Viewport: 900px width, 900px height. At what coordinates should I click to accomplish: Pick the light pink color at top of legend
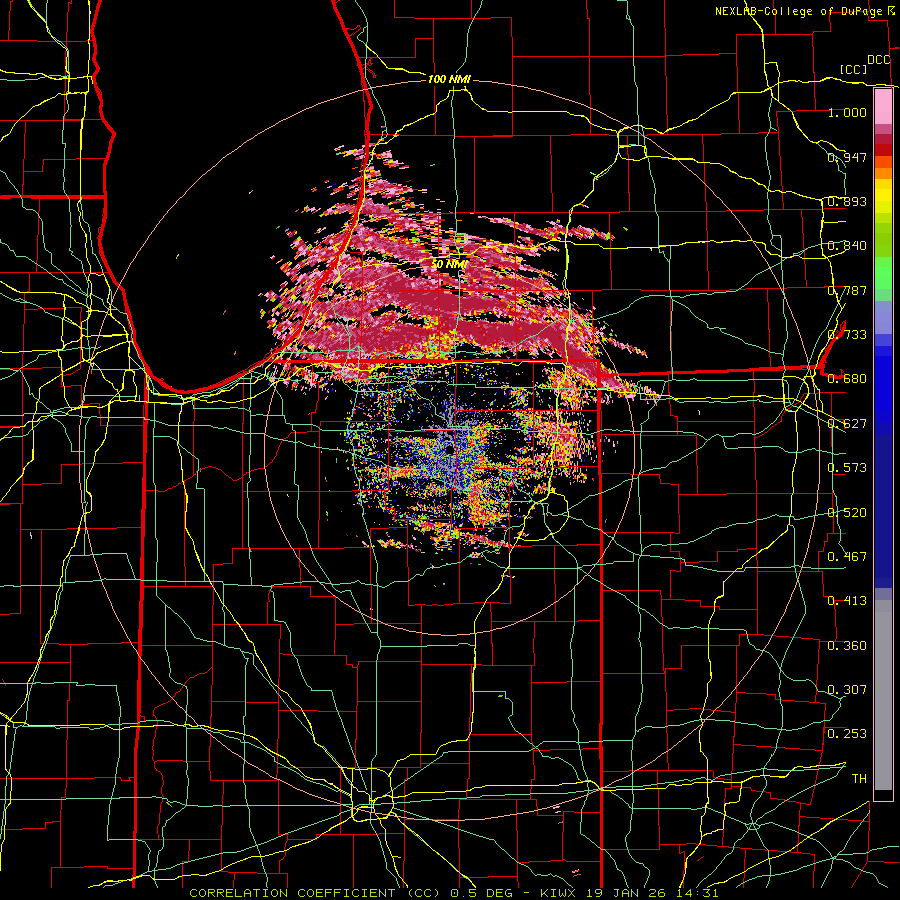883,106
